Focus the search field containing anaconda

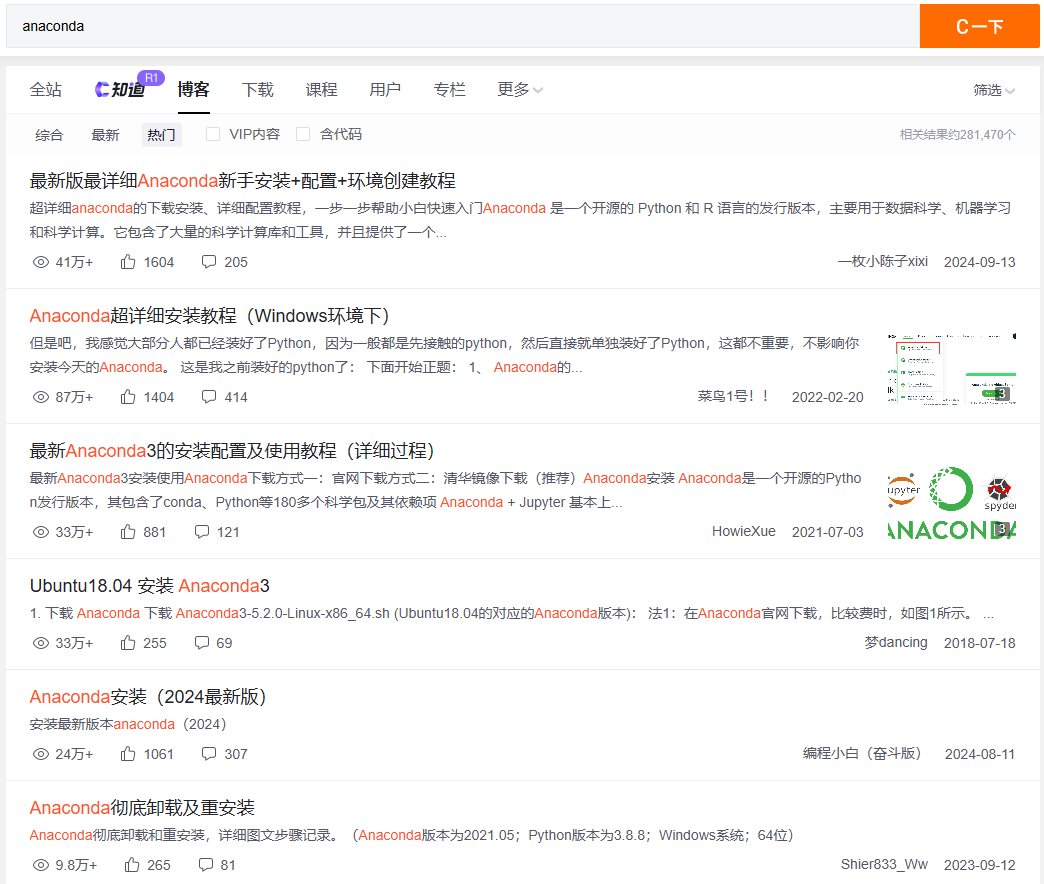pyautogui.click(x=463, y=27)
